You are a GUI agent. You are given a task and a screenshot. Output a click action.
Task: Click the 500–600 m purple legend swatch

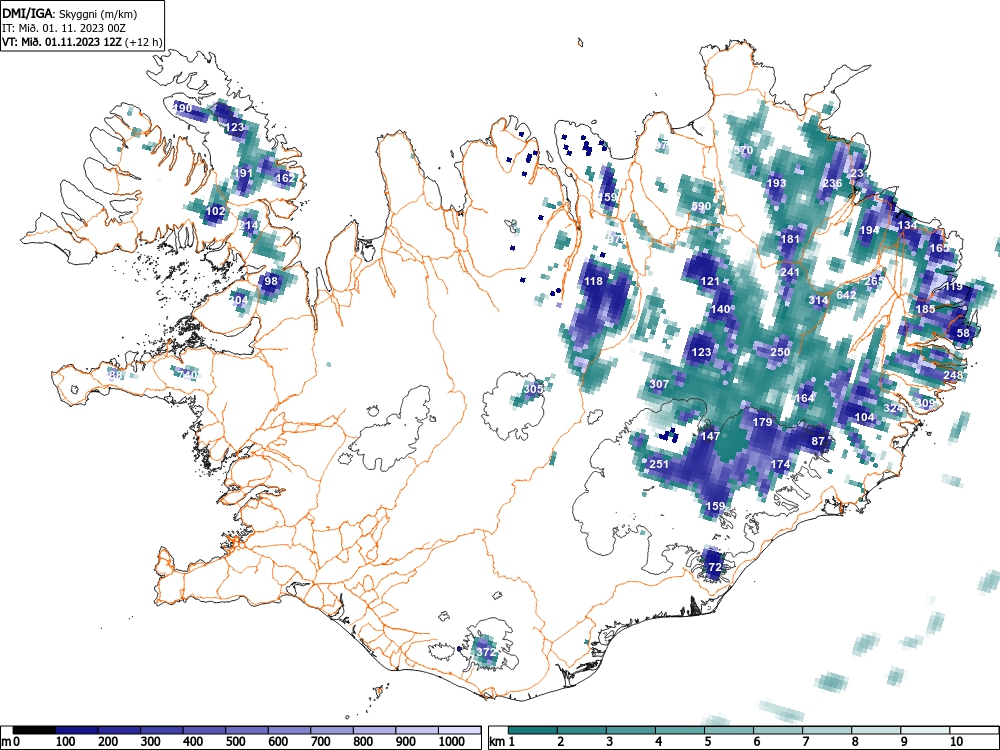click(247, 730)
